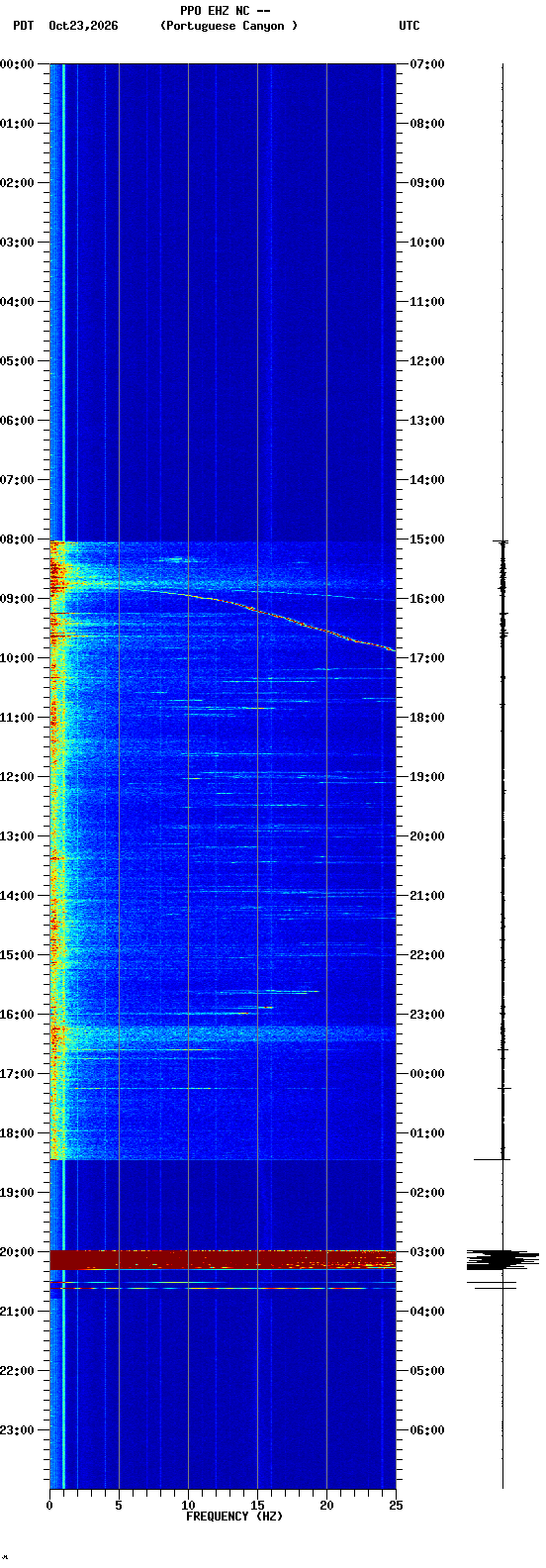
Task: Click the UTC '17:00' time label
Action: [x=427, y=658]
